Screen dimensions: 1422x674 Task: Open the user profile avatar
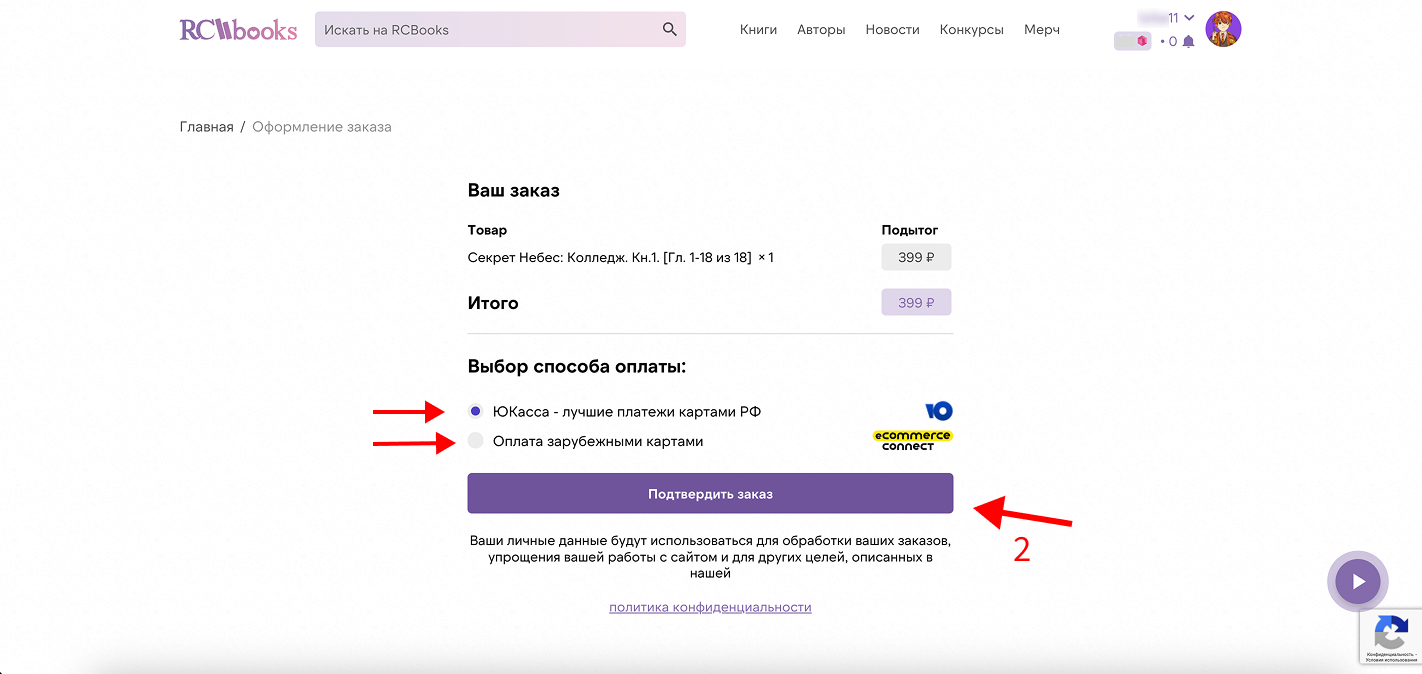click(x=1223, y=30)
